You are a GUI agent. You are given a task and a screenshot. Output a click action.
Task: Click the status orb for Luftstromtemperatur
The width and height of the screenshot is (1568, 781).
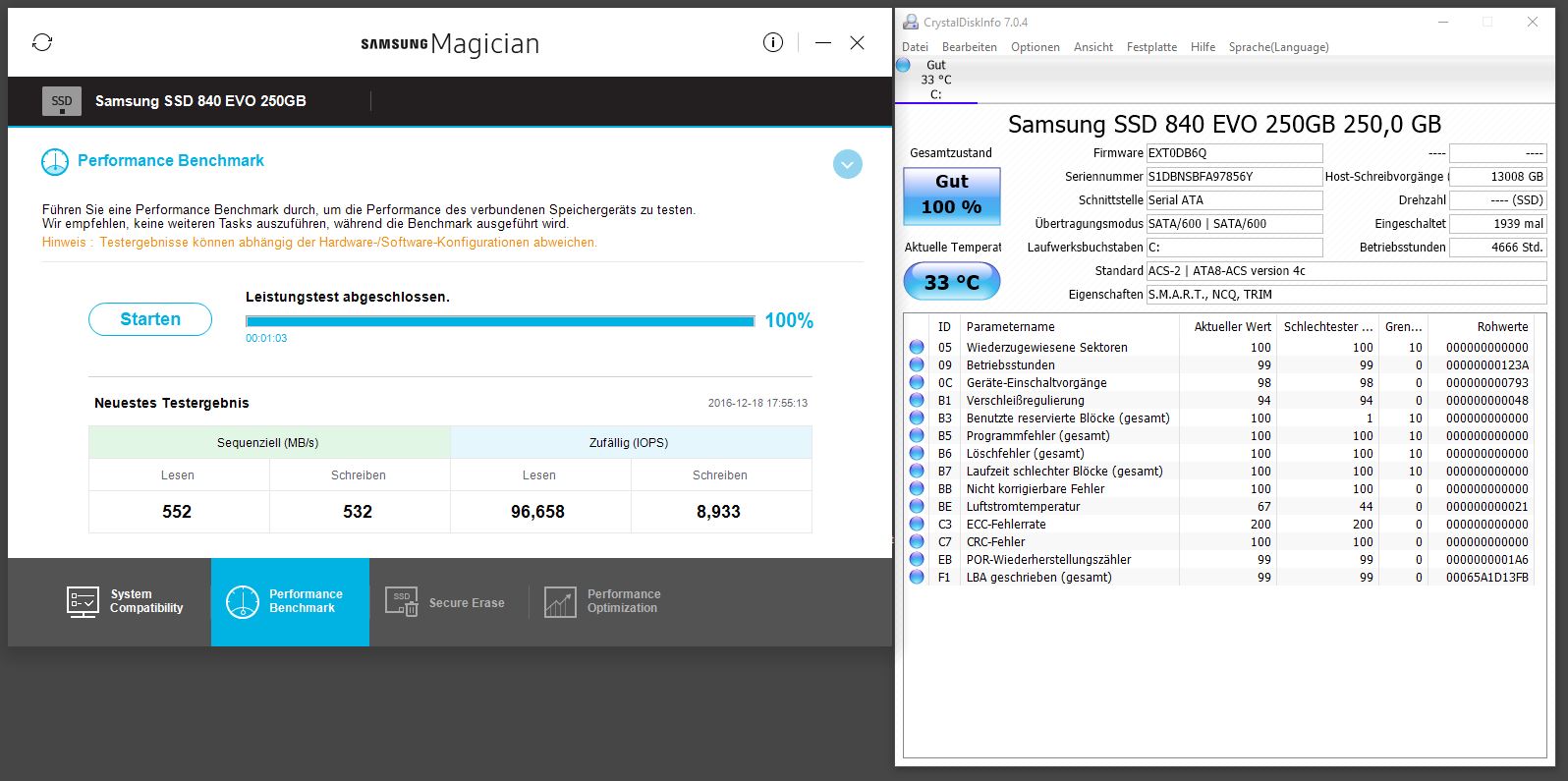coord(917,506)
